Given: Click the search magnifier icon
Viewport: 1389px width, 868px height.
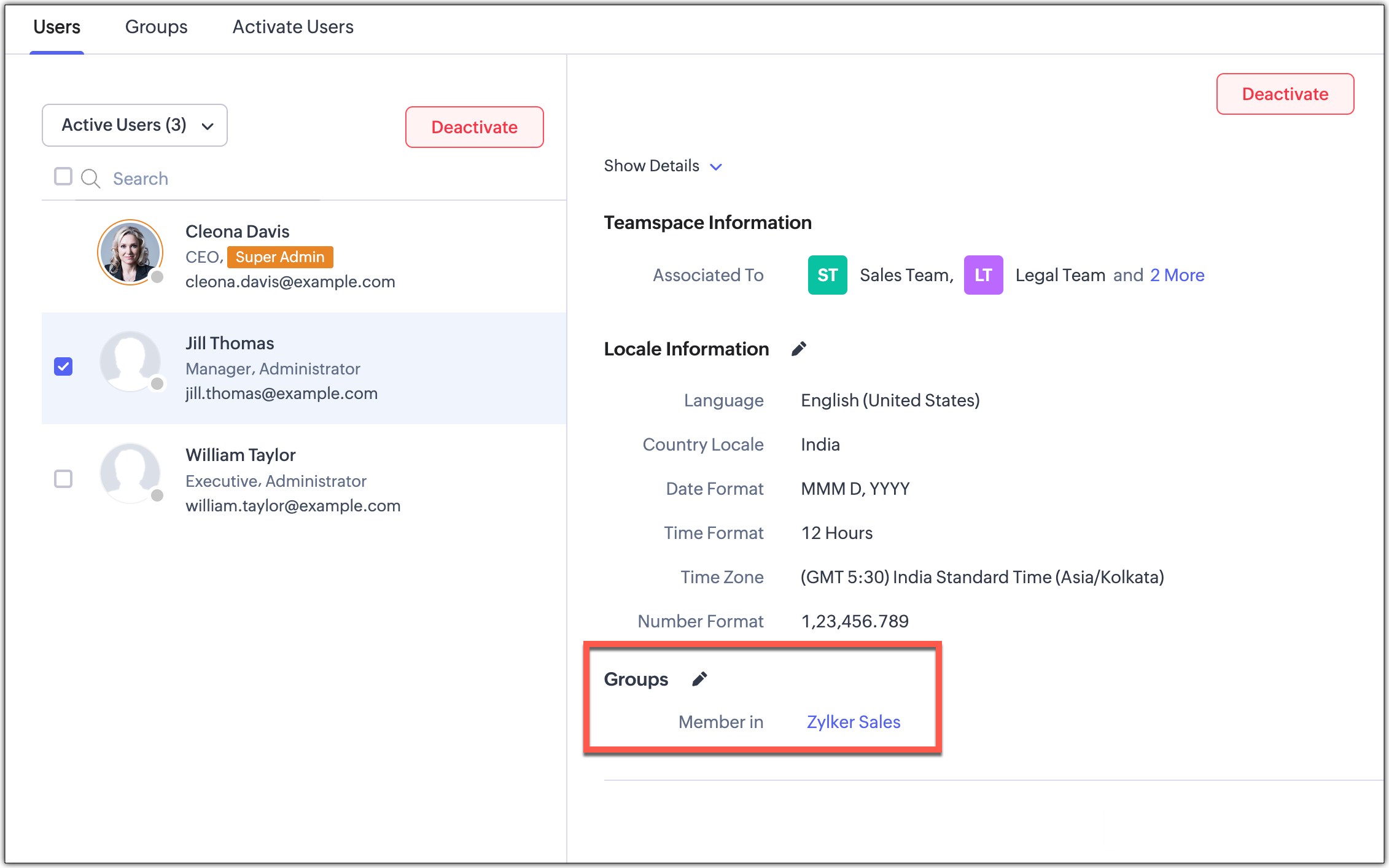Looking at the screenshot, I should pos(91,179).
